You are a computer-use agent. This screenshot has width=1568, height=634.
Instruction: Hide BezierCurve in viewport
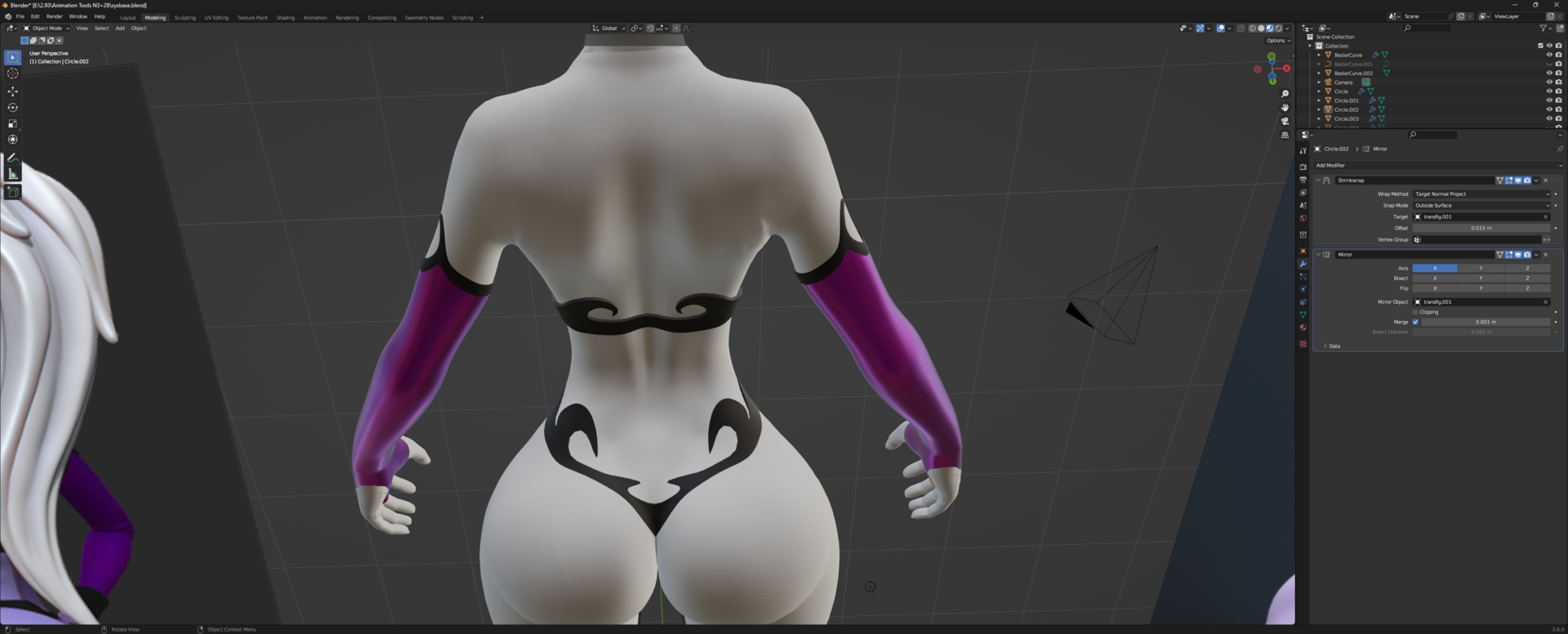pos(1549,55)
